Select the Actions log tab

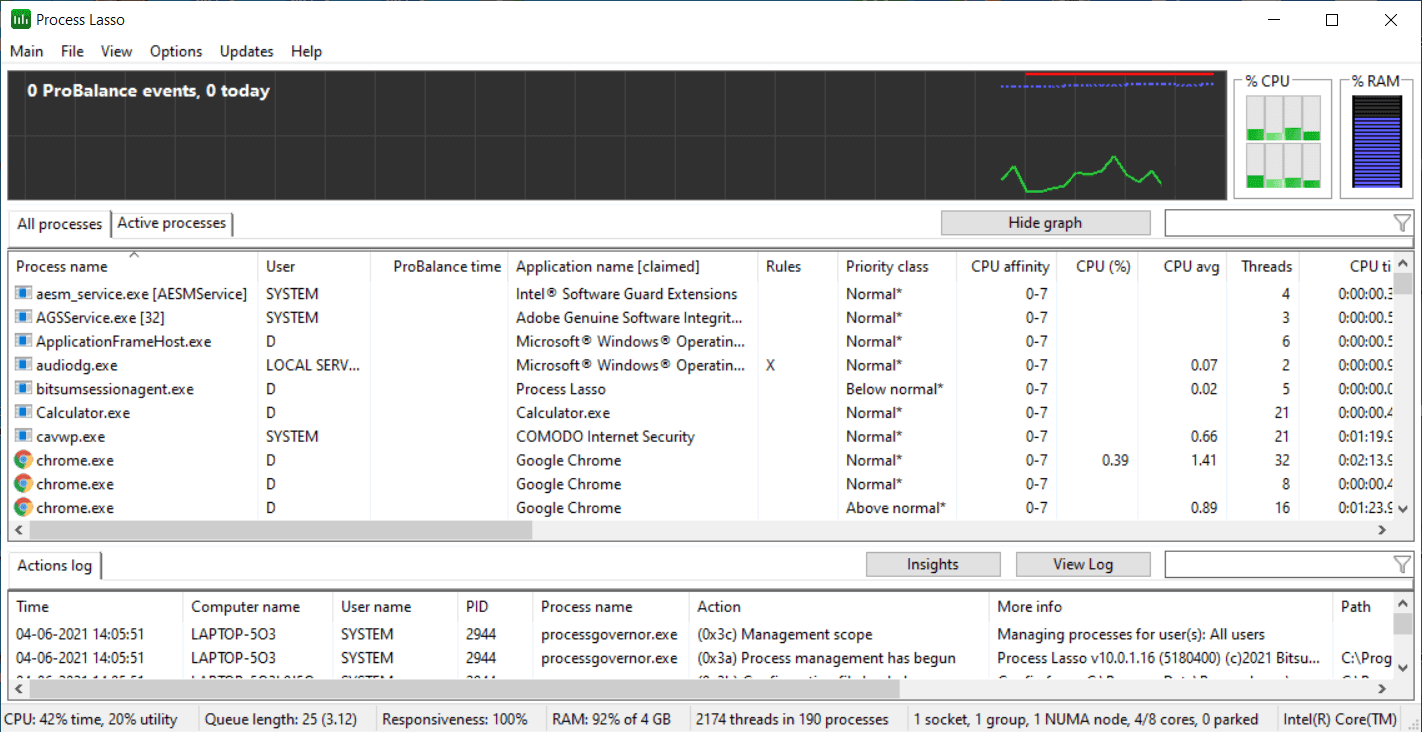click(x=55, y=566)
